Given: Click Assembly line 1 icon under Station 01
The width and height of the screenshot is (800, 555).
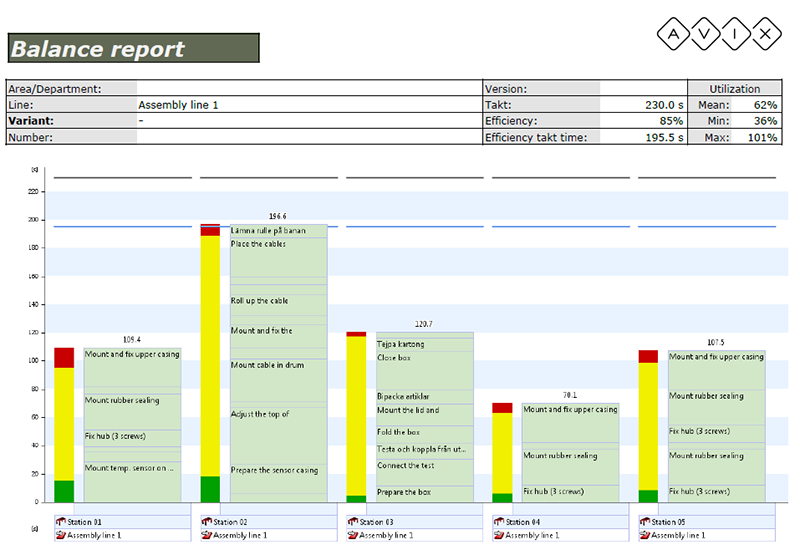Looking at the screenshot, I should click(x=60, y=535).
